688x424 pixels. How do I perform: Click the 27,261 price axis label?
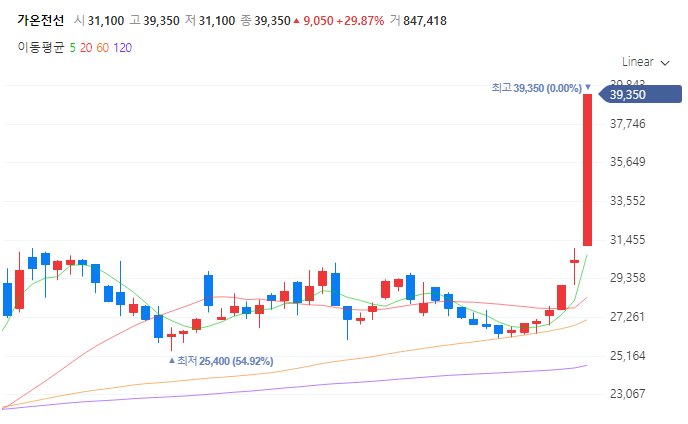coord(627,316)
